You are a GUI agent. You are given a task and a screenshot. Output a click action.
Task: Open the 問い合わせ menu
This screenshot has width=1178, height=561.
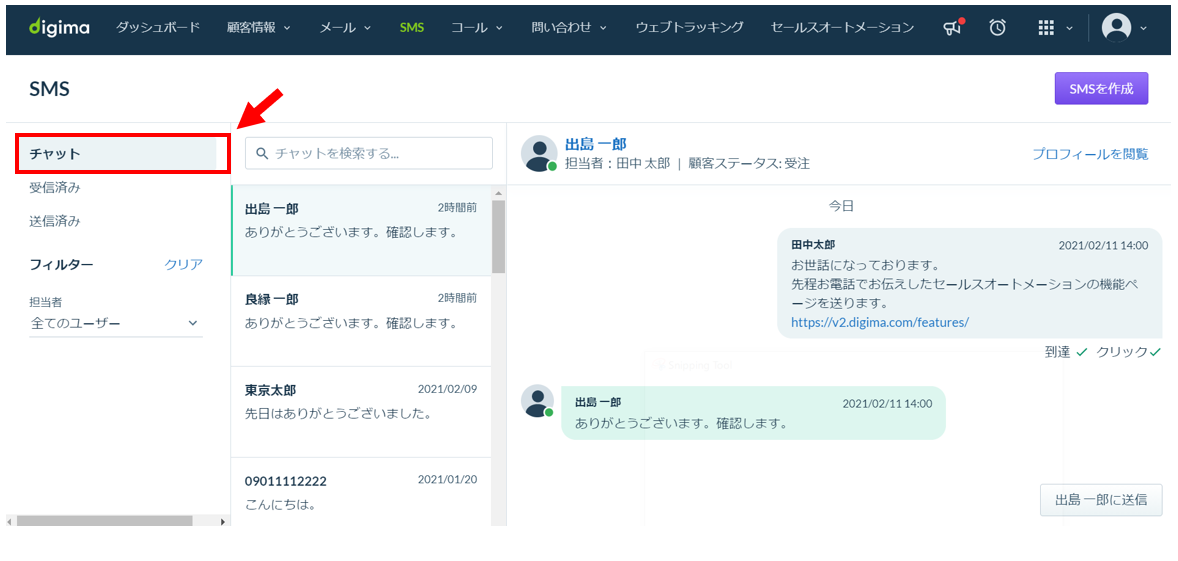click(x=569, y=28)
